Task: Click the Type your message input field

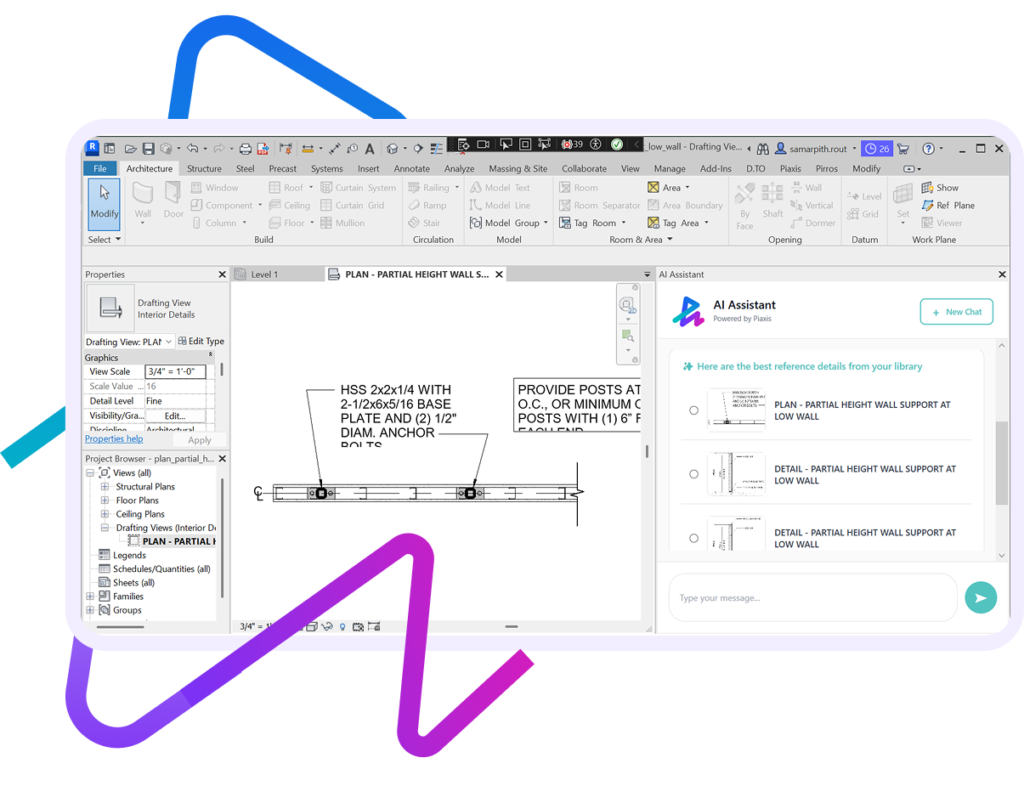Action: [x=810, y=598]
